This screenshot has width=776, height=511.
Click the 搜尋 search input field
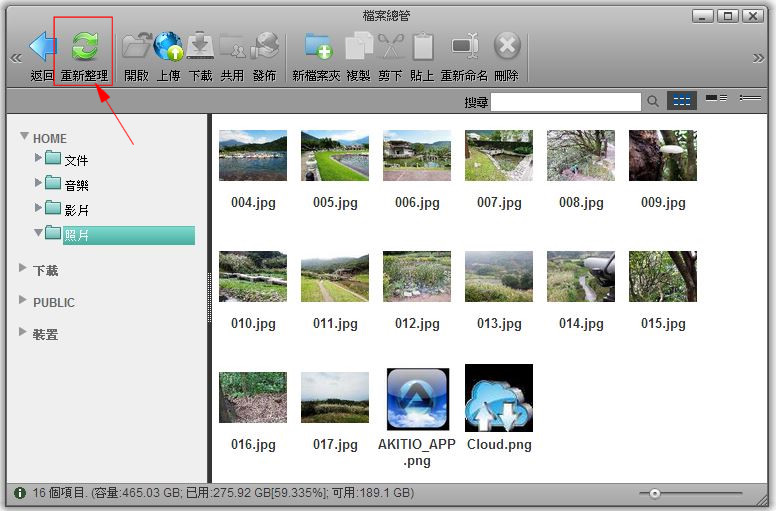click(x=565, y=102)
